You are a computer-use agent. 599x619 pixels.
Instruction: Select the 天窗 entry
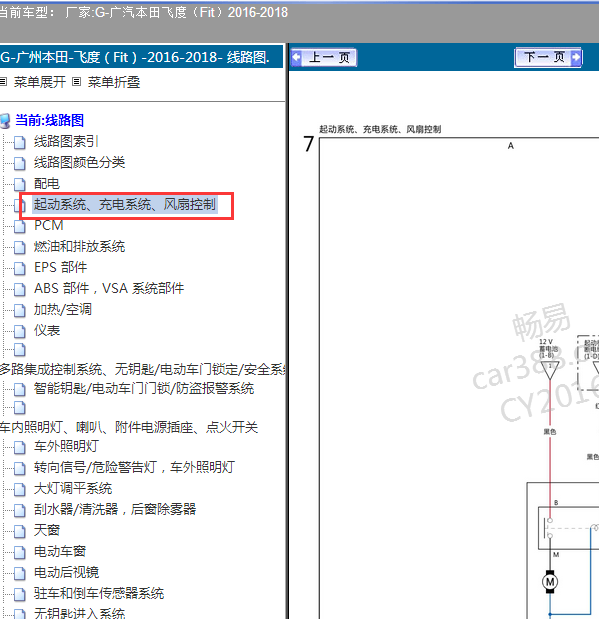pos(47,530)
